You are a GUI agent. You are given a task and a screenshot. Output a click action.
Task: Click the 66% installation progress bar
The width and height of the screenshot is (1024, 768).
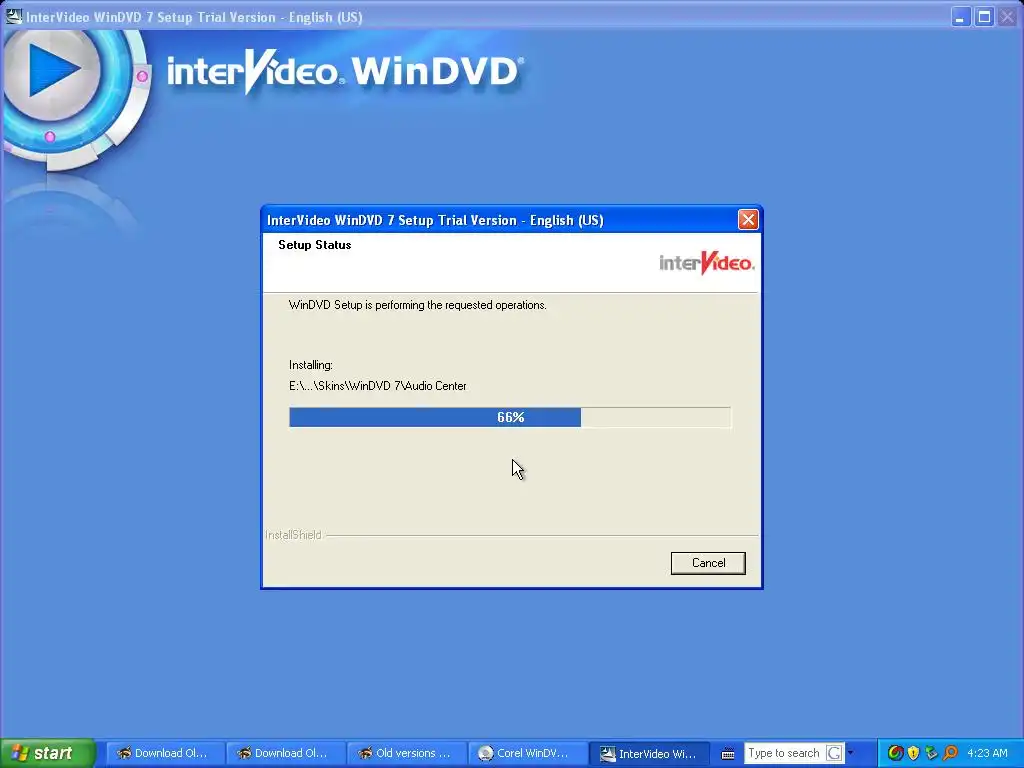coord(510,417)
